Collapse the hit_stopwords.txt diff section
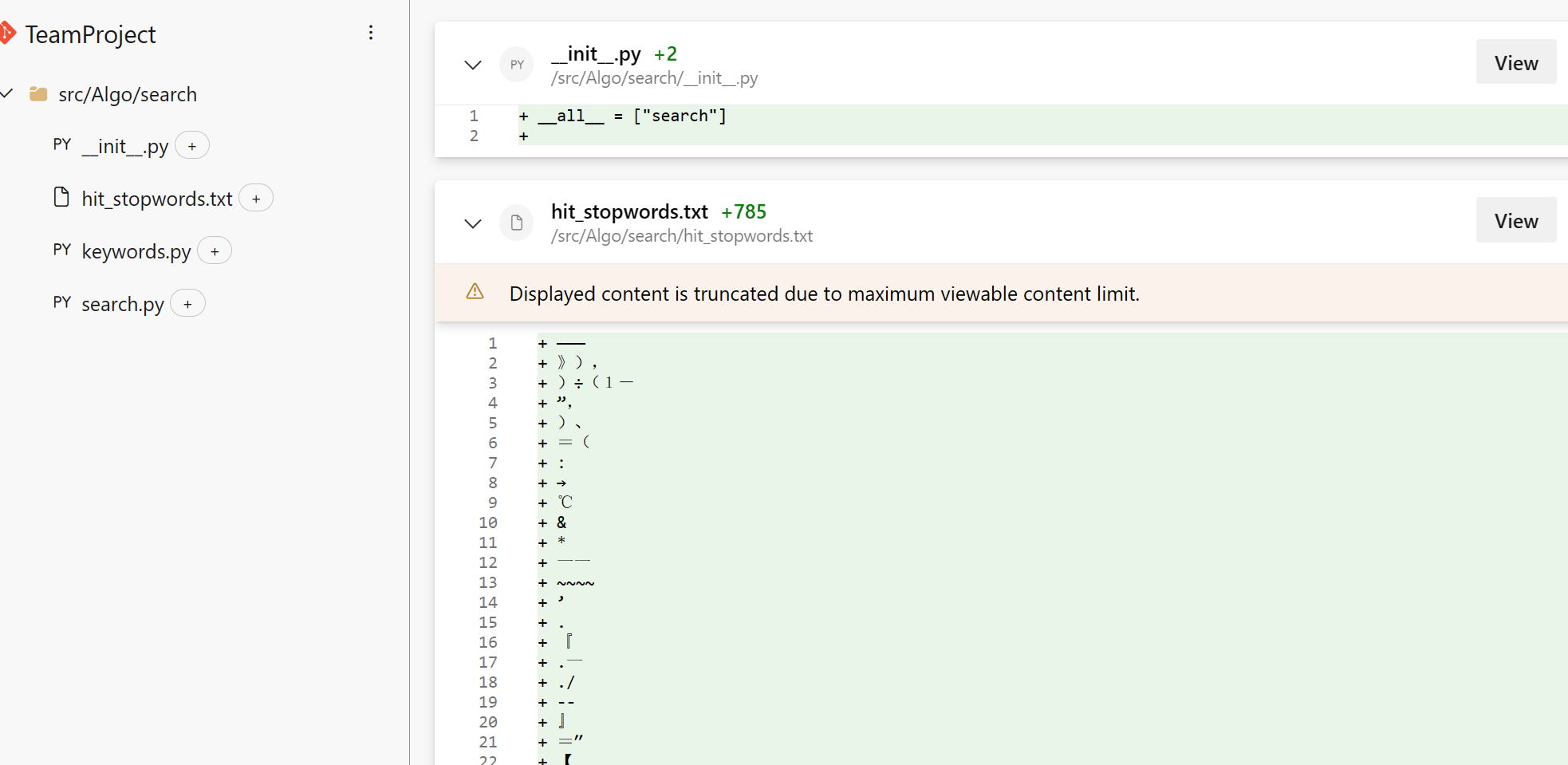 473,223
